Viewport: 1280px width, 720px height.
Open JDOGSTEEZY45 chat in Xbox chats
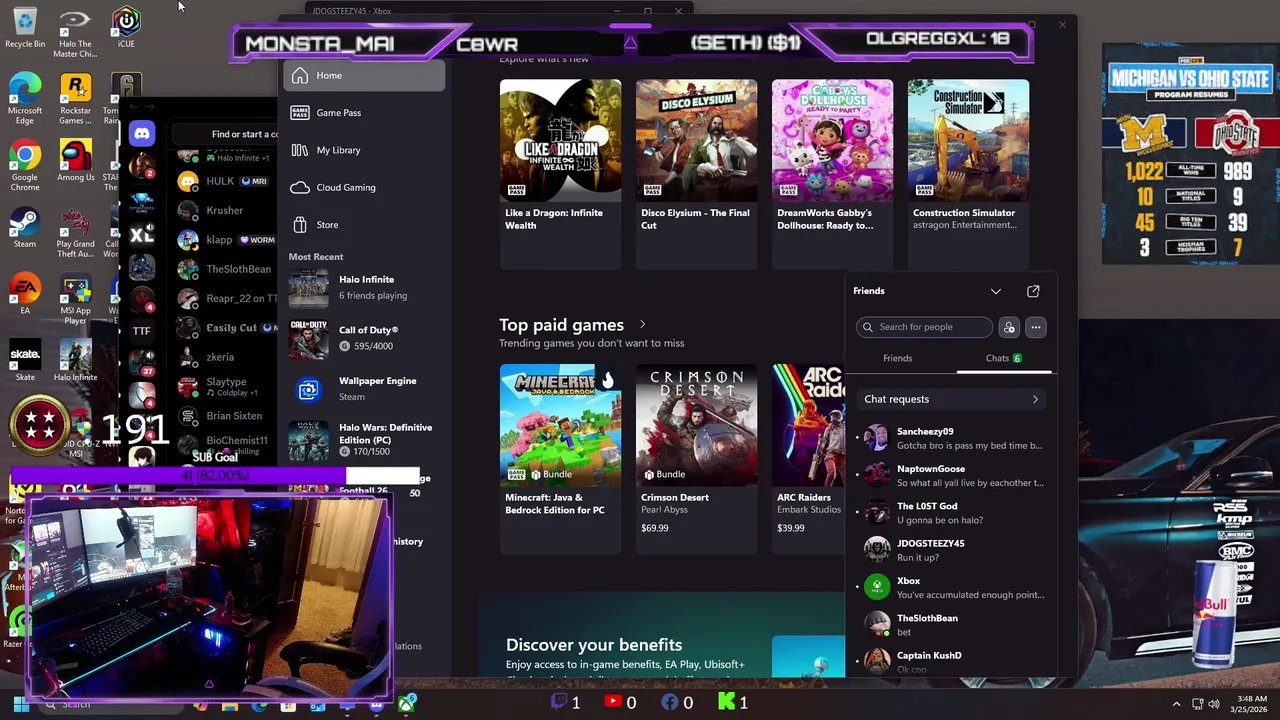(x=950, y=550)
